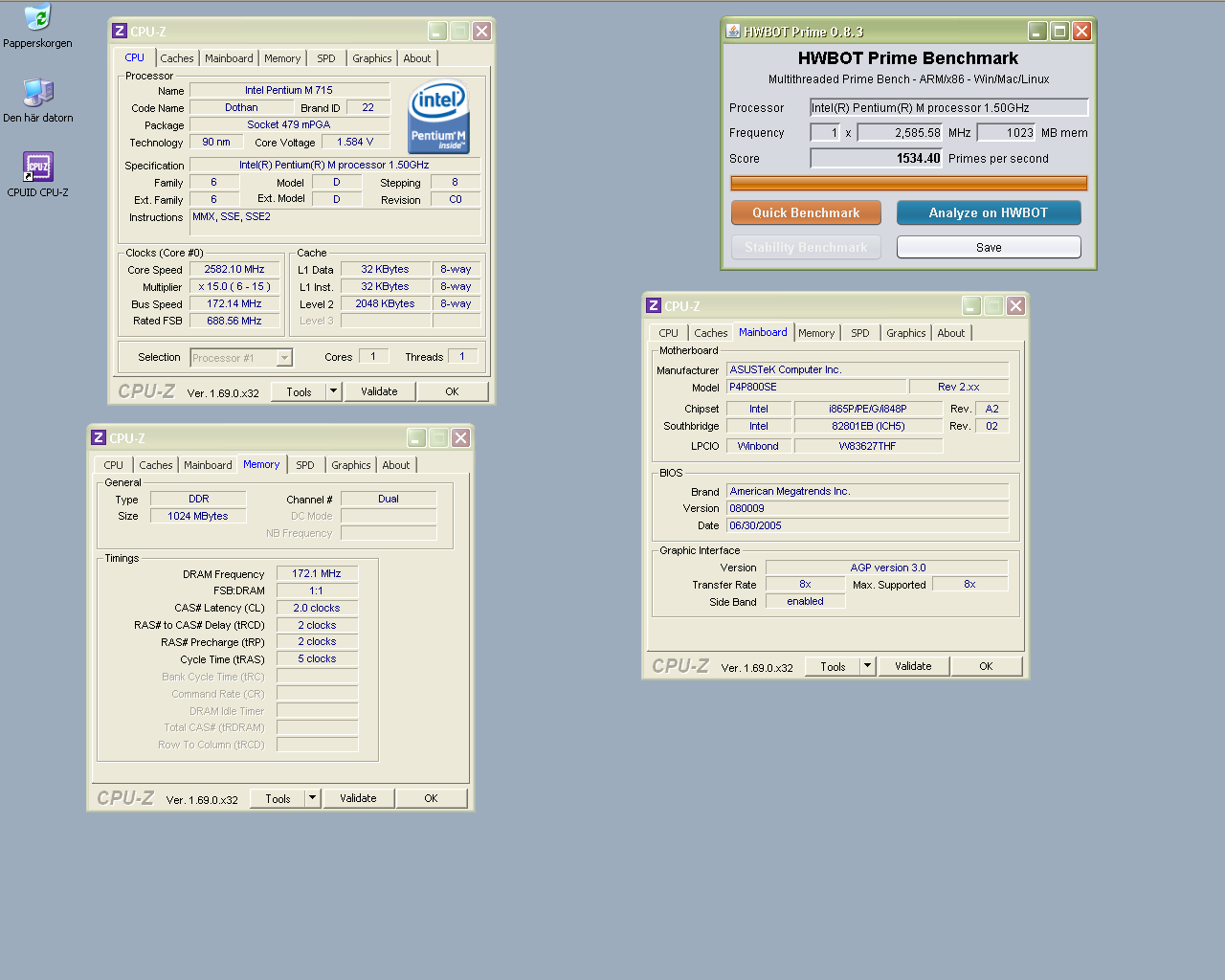The height and width of the screenshot is (980, 1225).
Task: Click the Multiplier value x 15.0 ( 6 - 15 )
Action: 234,287
